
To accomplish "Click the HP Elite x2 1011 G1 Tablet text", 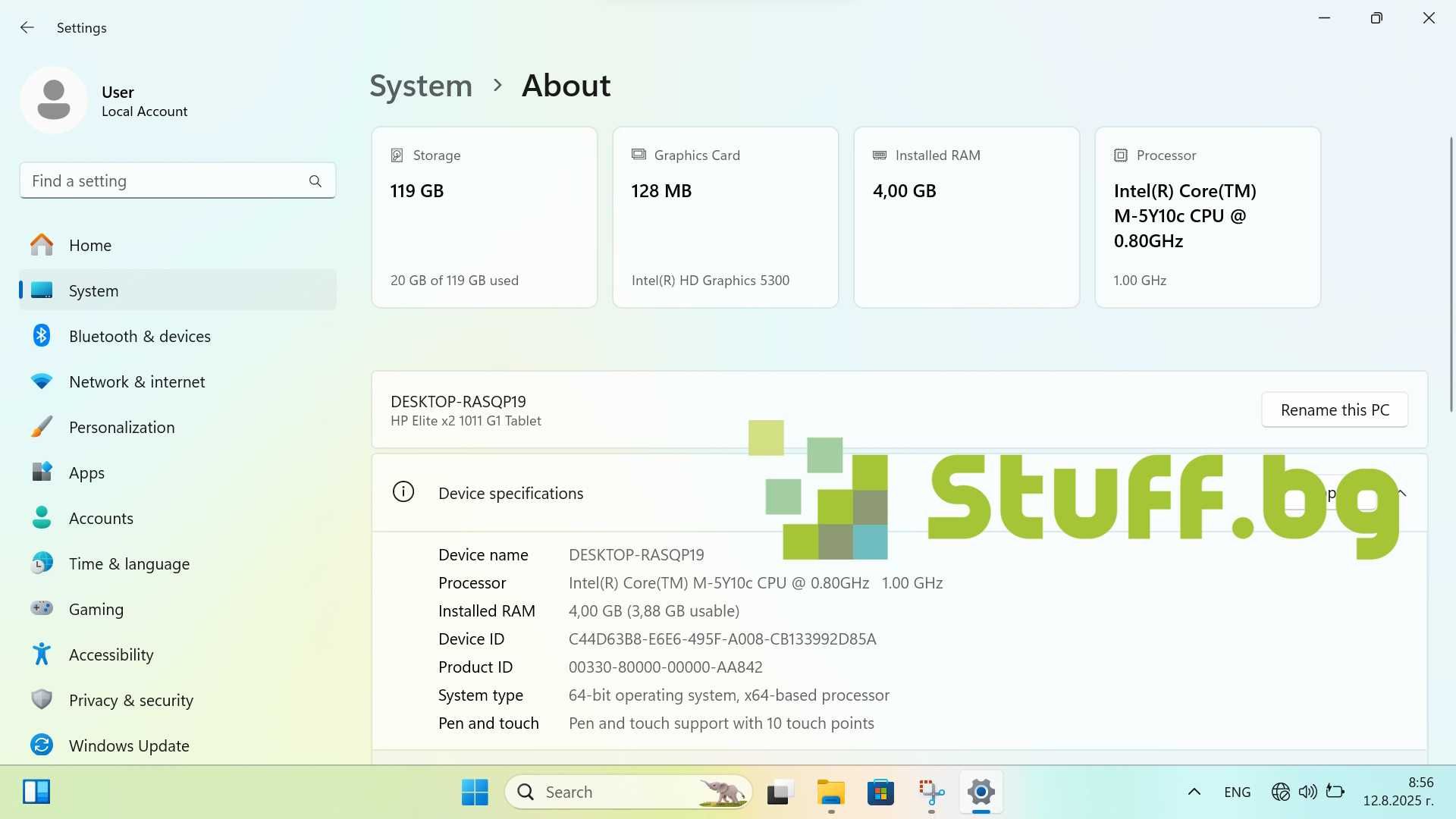I will (466, 421).
